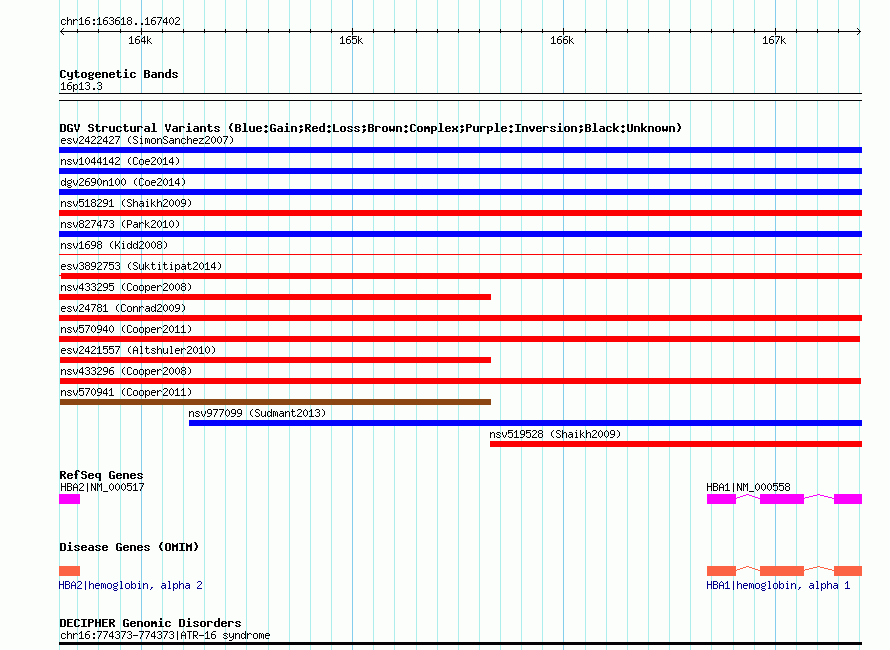Click the thin nsv1698 (Kidd2008) variant line
The height and width of the screenshot is (650, 890).
(x=460, y=254)
